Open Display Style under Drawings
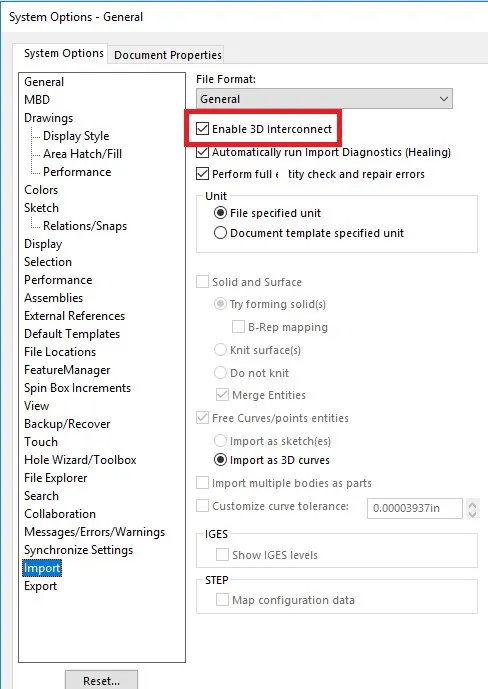Screen dimensions: 488x689 tap(76, 136)
